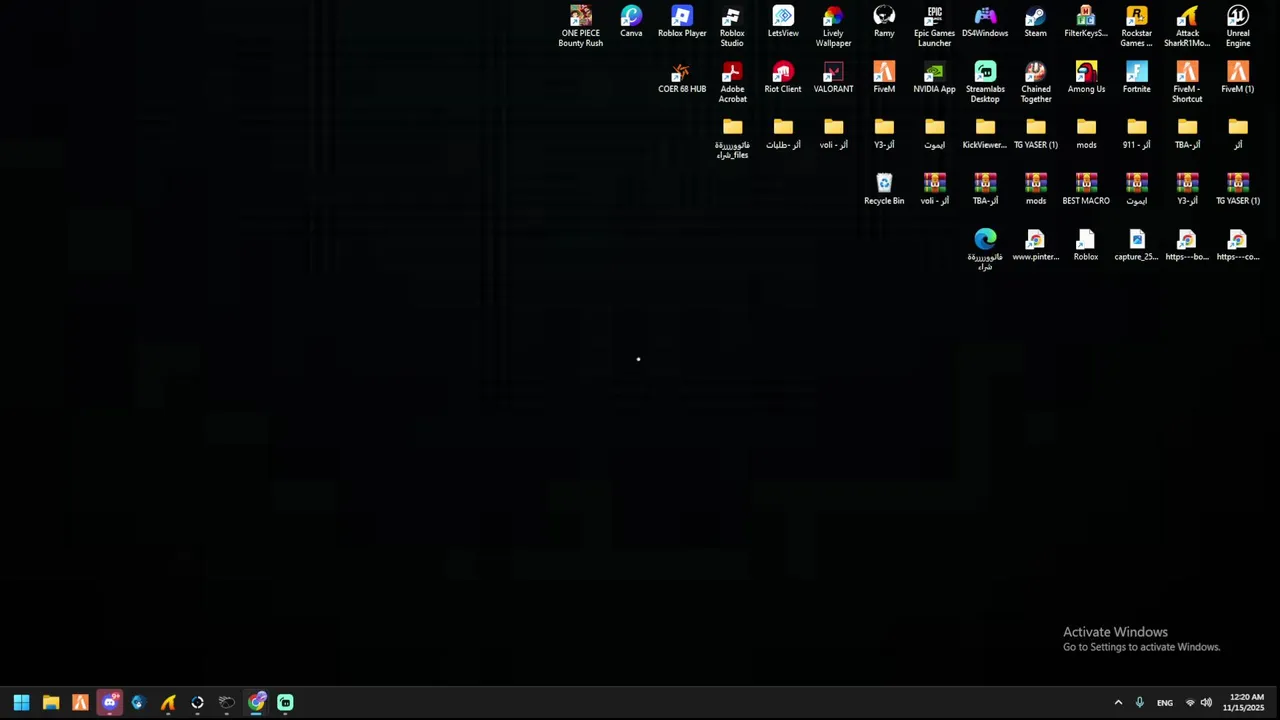The width and height of the screenshot is (1280, 720).
Task: Click the https---bo... file icon
Action: click(x=1187, y=246)
